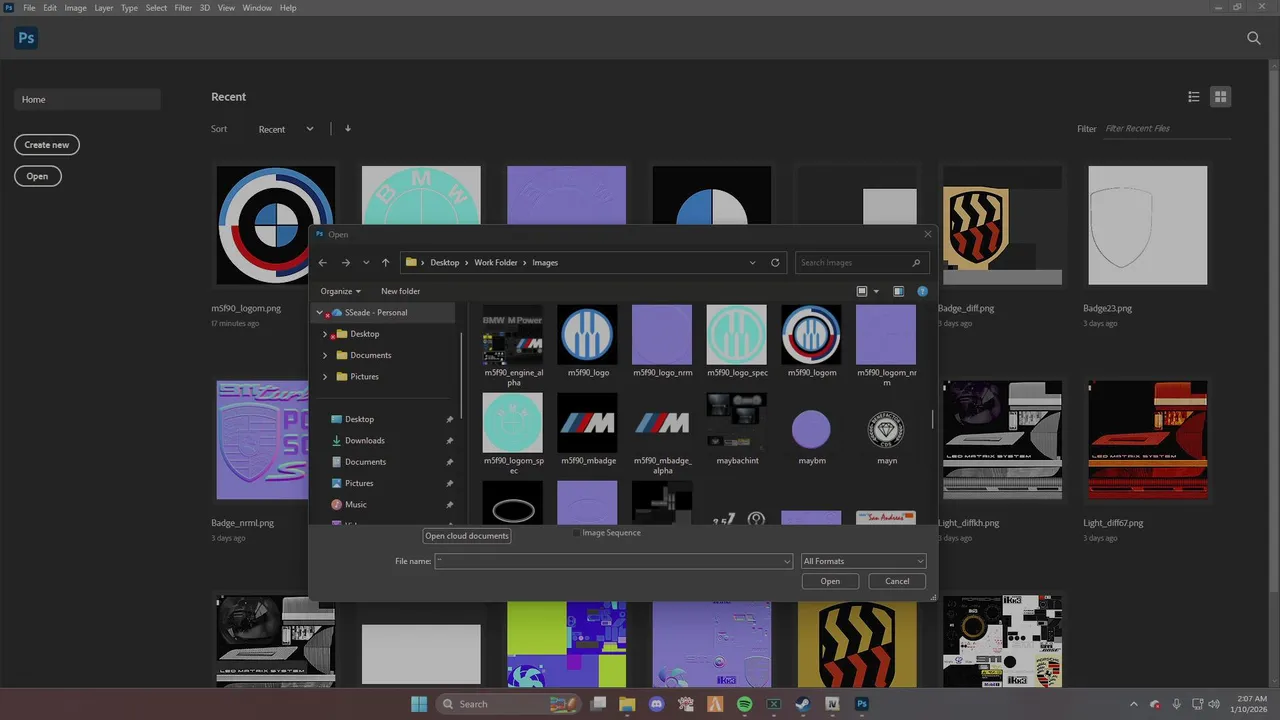1280x720 pixels.
Task: Open Excel from the taskbar
Action: coord(773,704)
